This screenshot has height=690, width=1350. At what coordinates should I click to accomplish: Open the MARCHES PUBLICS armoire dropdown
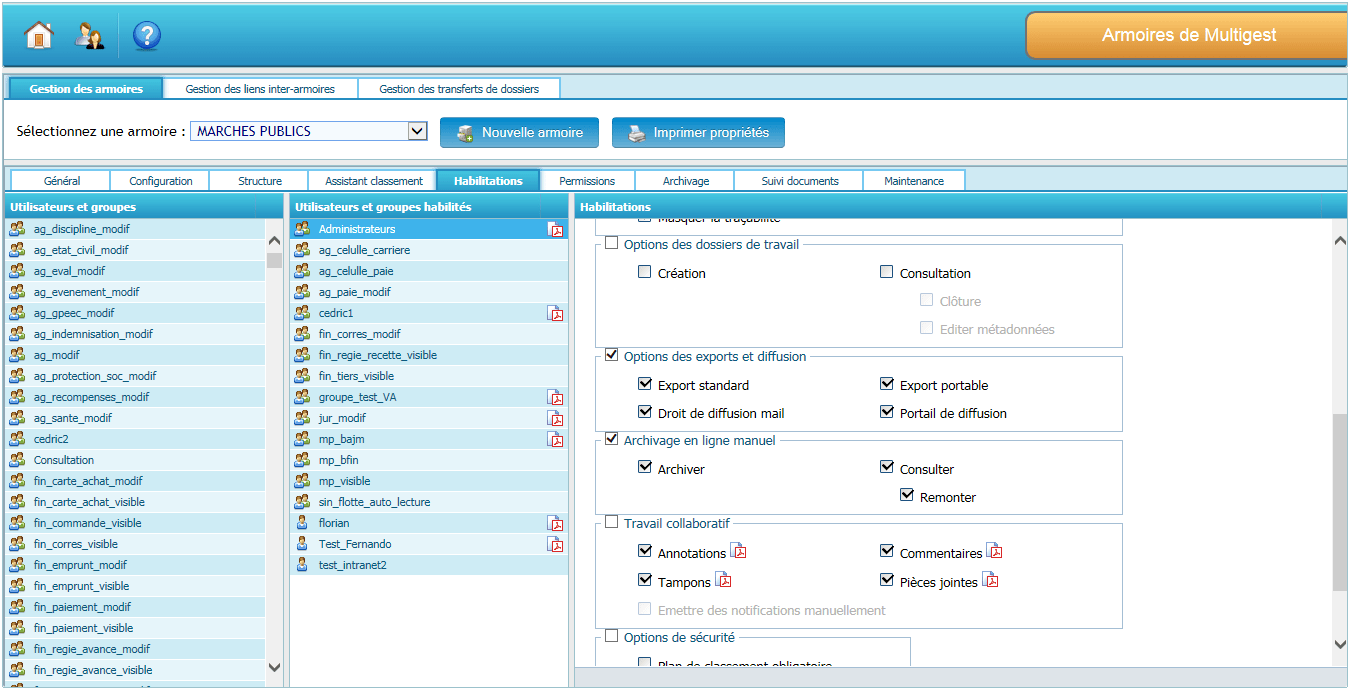click(418, 132)
